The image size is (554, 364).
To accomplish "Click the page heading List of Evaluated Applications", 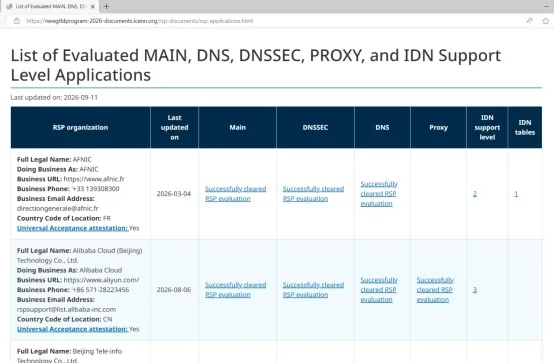I will (256, 65).
